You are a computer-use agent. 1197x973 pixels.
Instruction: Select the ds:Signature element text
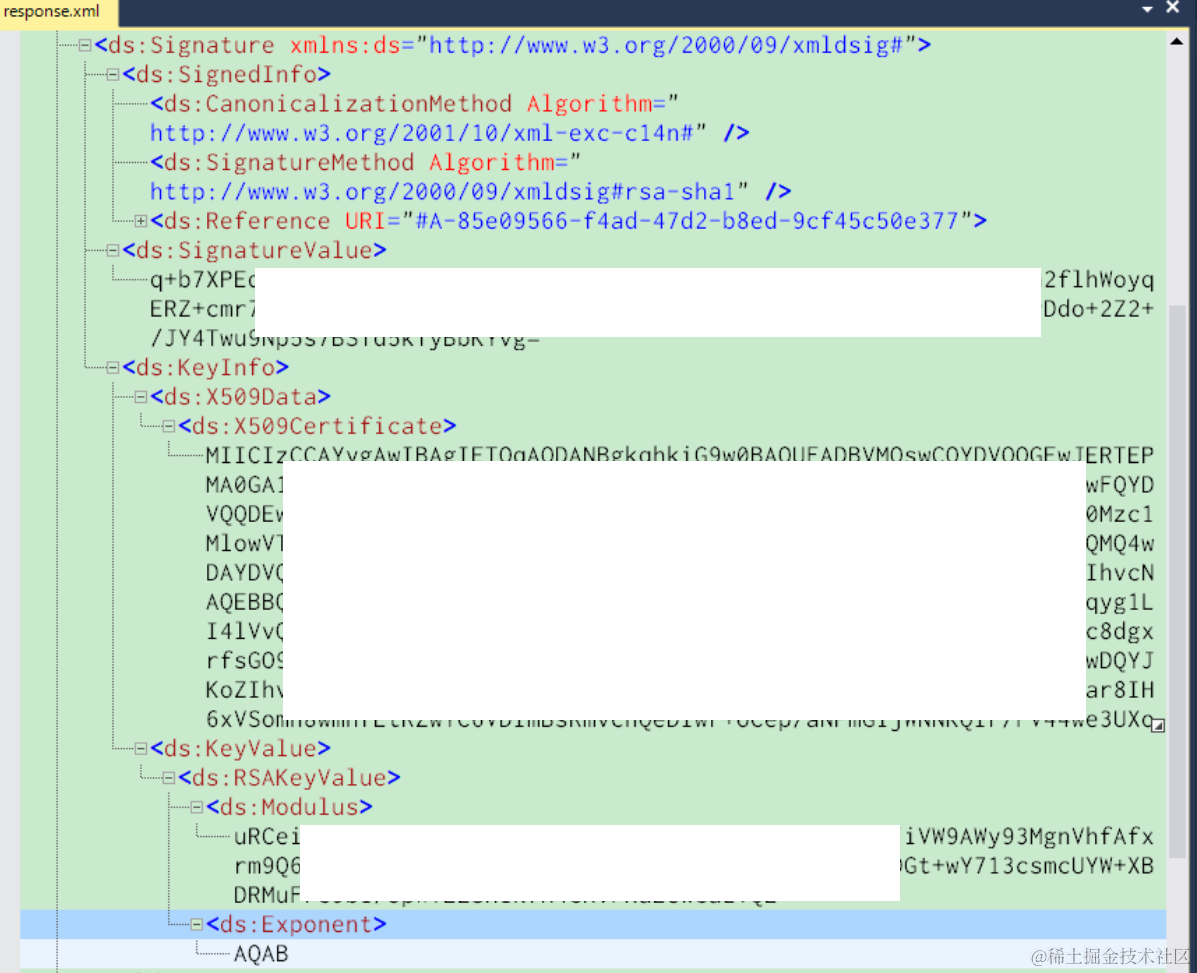(184, 46)
